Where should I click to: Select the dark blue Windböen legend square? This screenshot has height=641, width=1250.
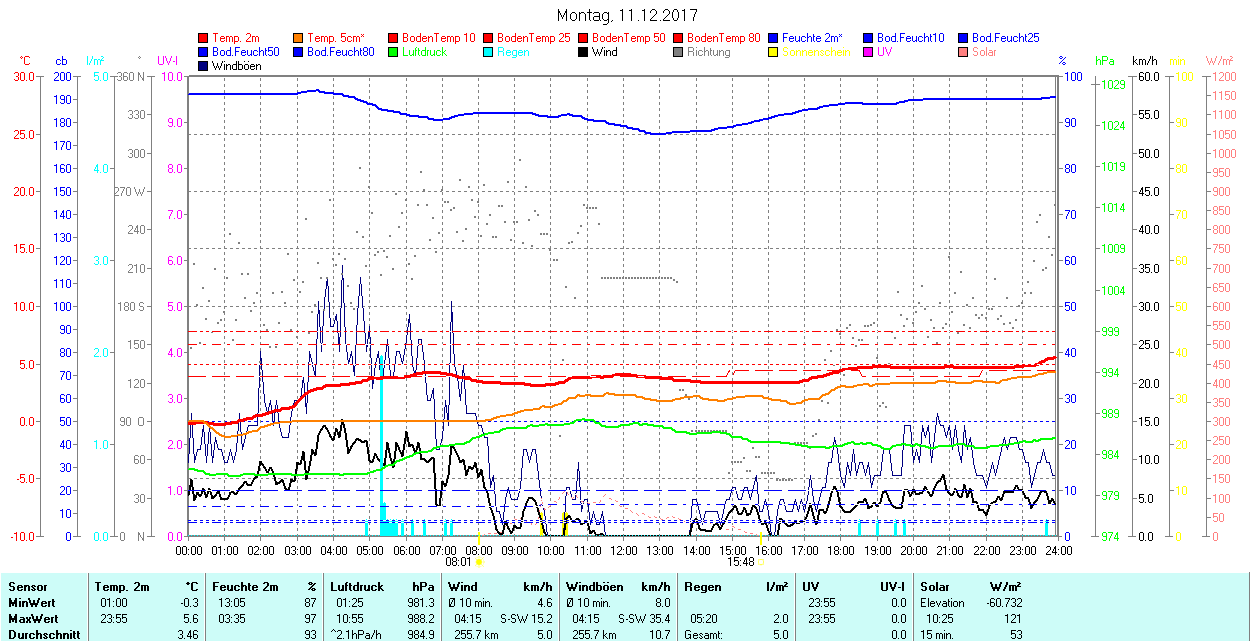click(x=204, y=66)
